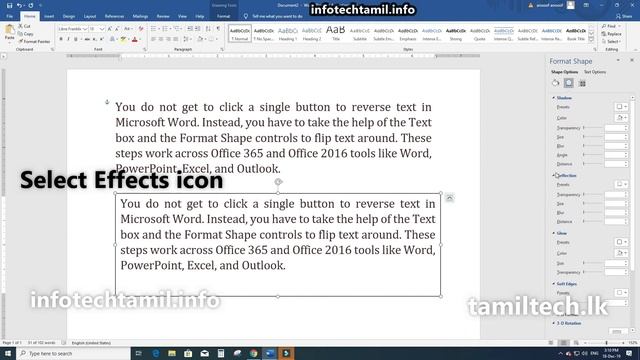The image size is (640, 360).
Task: Click Text Options in Format Shape pane
Action: [595, 72]
